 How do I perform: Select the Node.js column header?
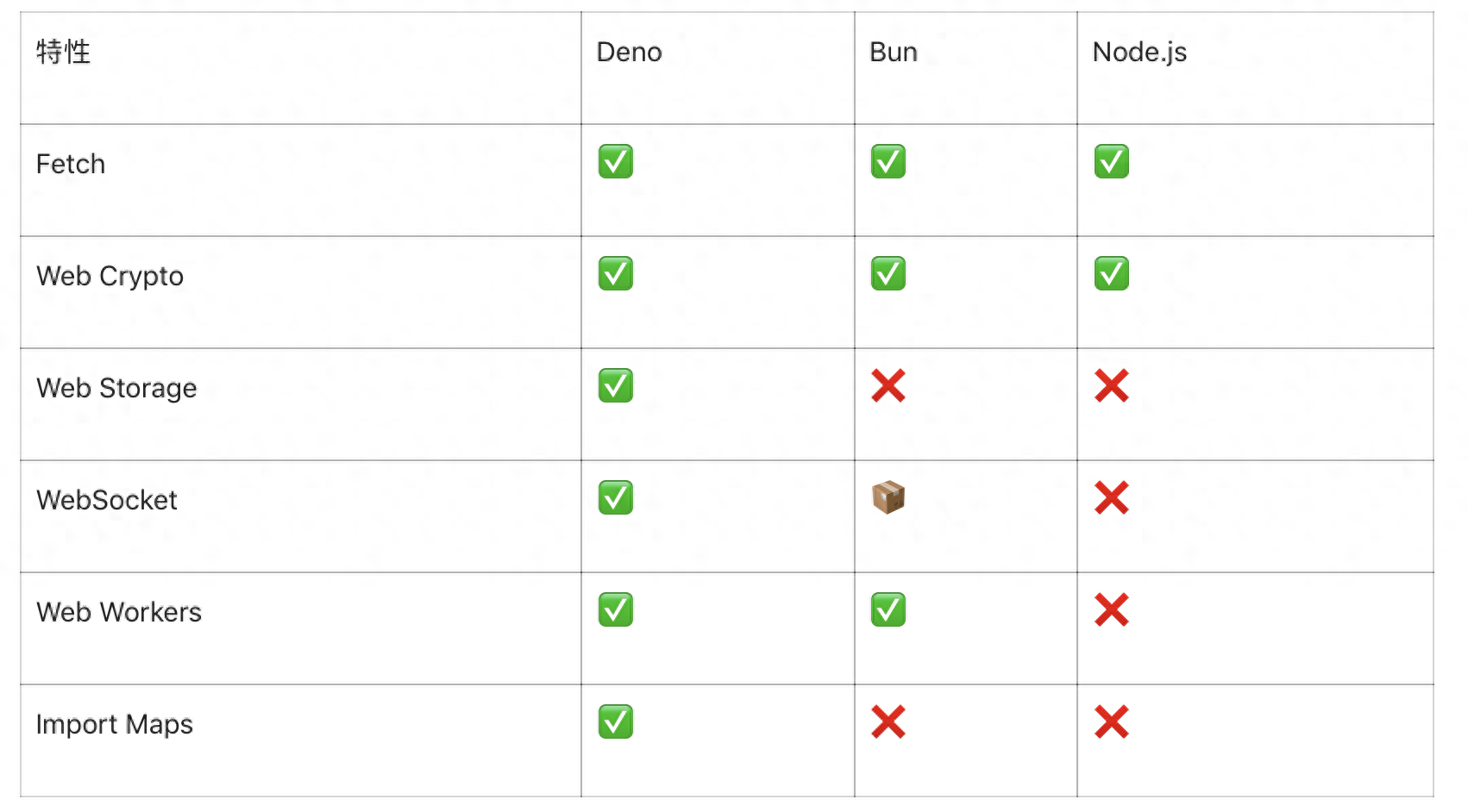coord(1139,53)
